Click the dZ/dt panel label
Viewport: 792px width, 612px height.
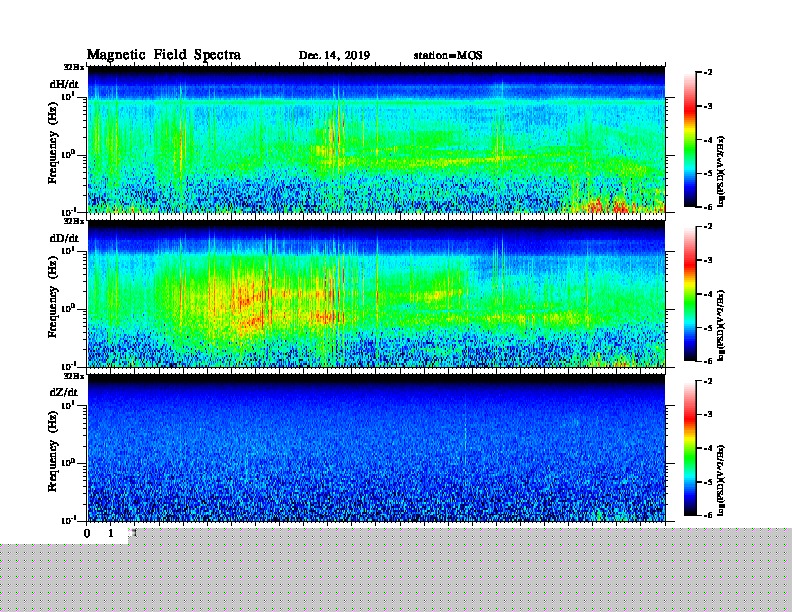(x=64, y=392)
